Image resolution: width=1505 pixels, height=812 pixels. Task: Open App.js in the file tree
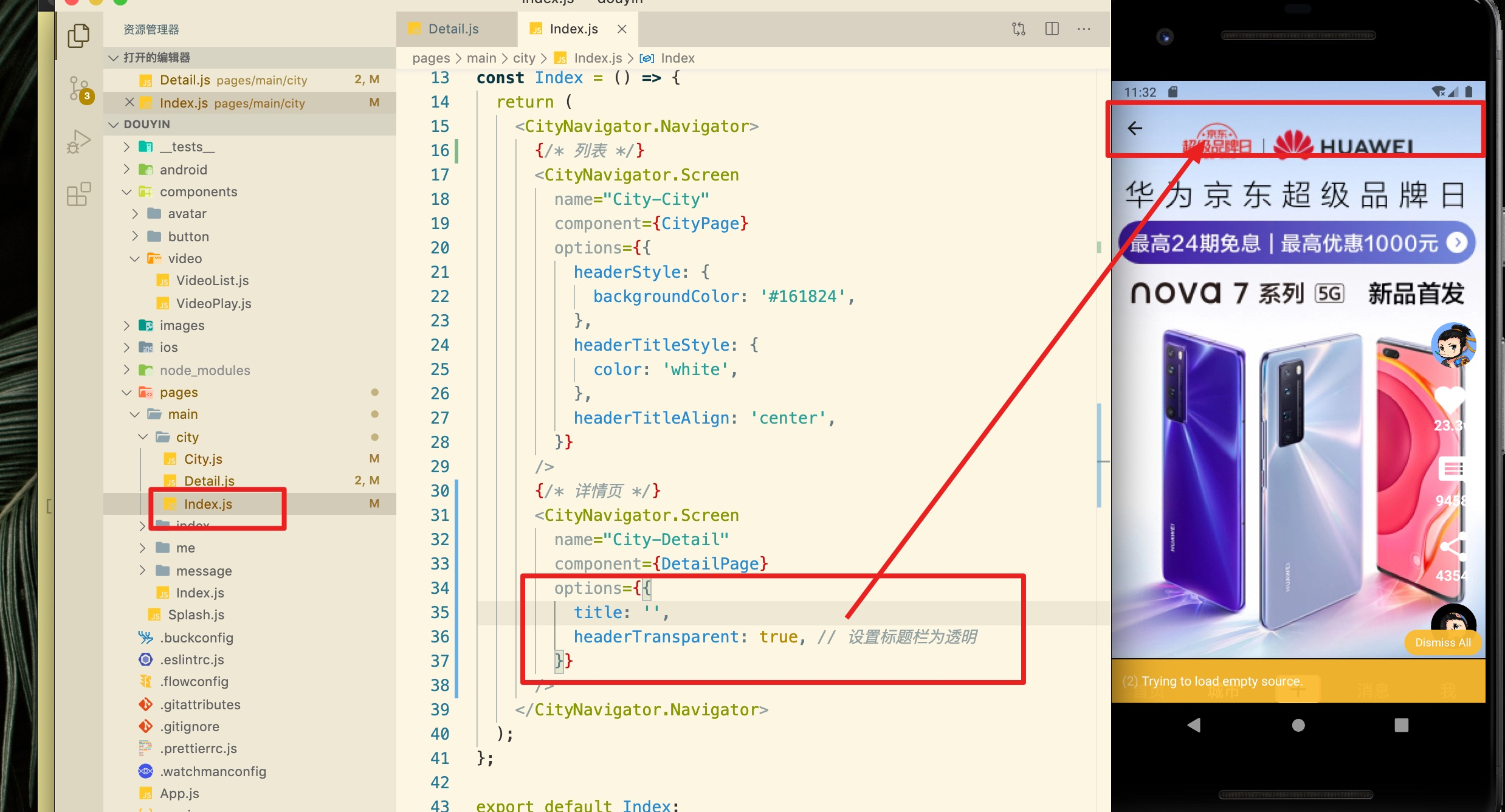click(x=250, y=793)
